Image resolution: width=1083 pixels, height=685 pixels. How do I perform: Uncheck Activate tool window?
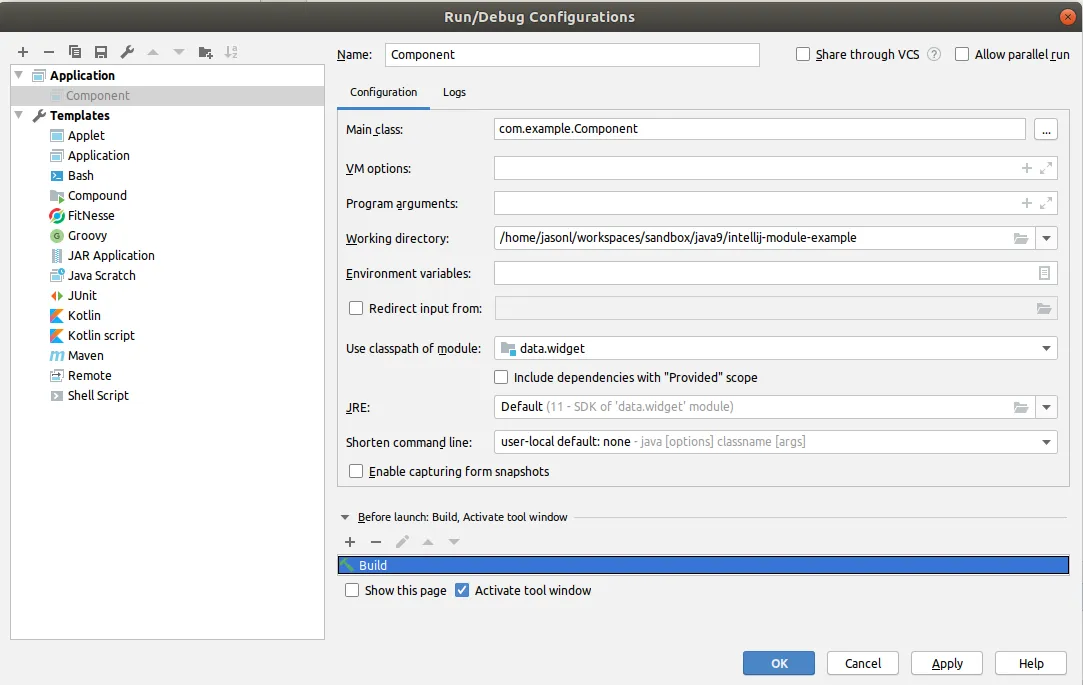[x=462, y=591]
